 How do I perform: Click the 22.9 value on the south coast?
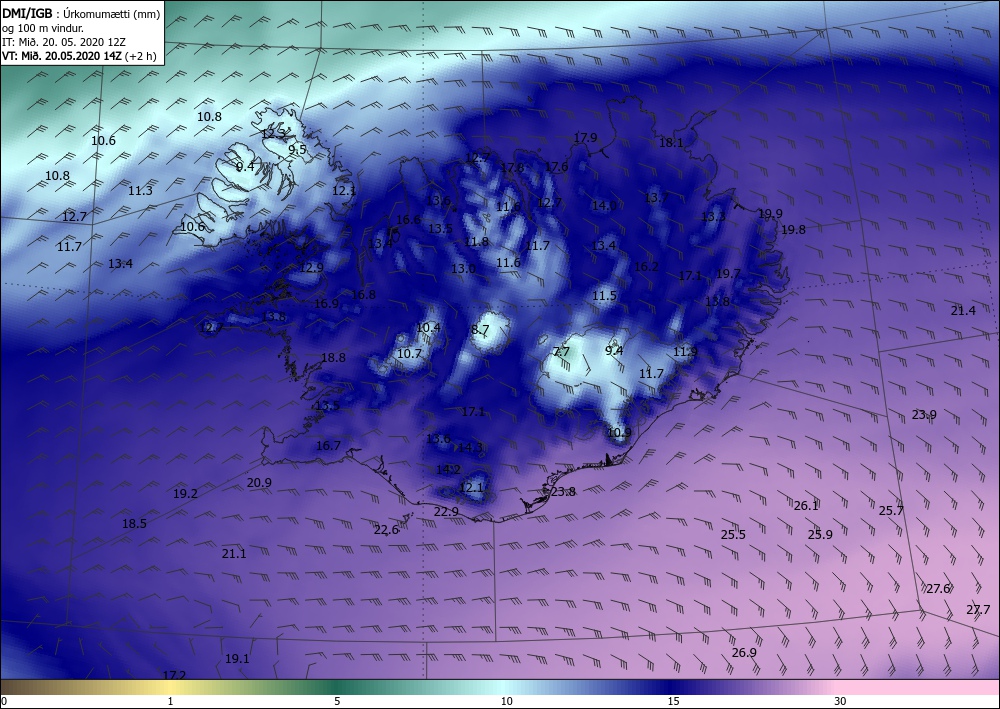(446, 511)
